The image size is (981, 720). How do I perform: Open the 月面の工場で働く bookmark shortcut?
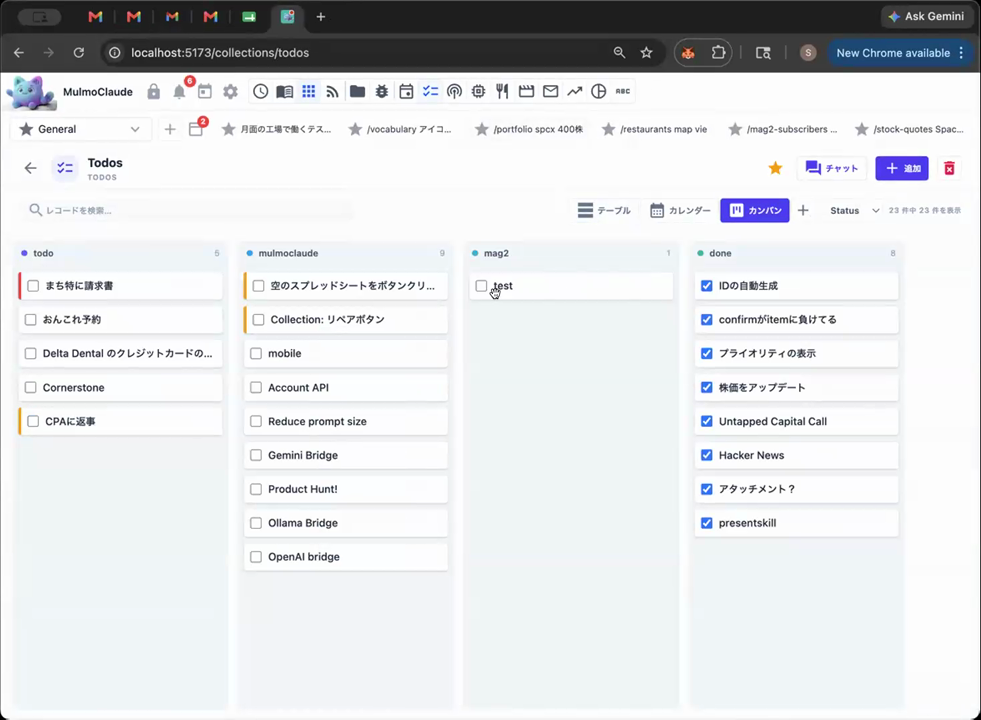tap(277, 129)
